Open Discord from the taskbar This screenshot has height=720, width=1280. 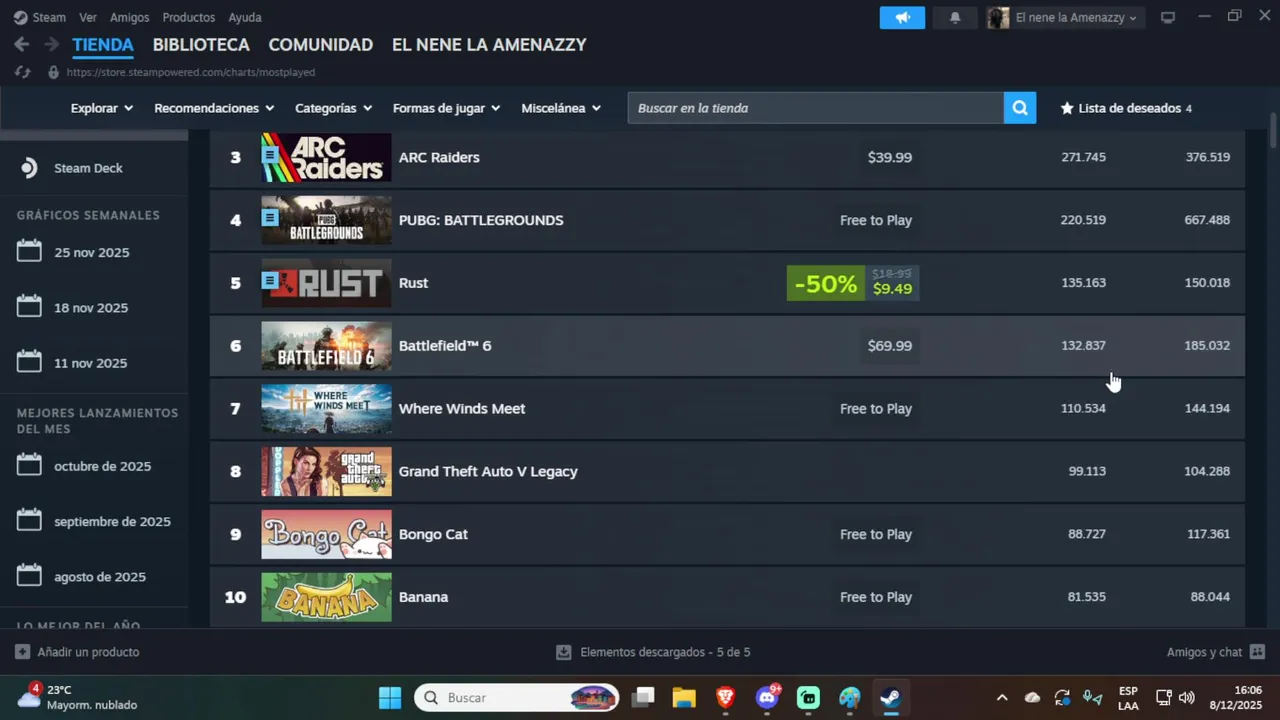pos(768,697)
